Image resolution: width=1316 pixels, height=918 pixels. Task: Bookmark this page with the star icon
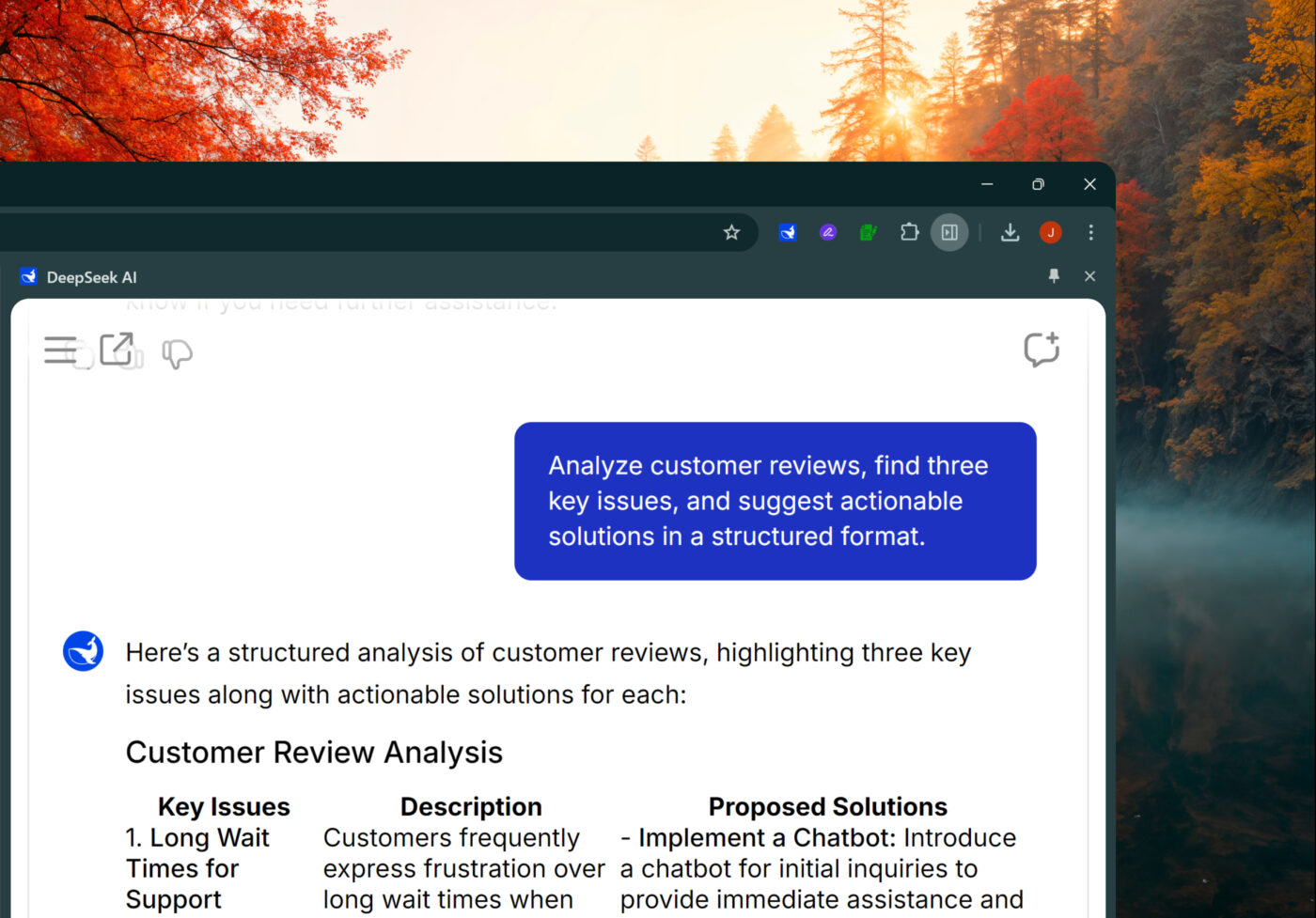[x=731, y=232]
